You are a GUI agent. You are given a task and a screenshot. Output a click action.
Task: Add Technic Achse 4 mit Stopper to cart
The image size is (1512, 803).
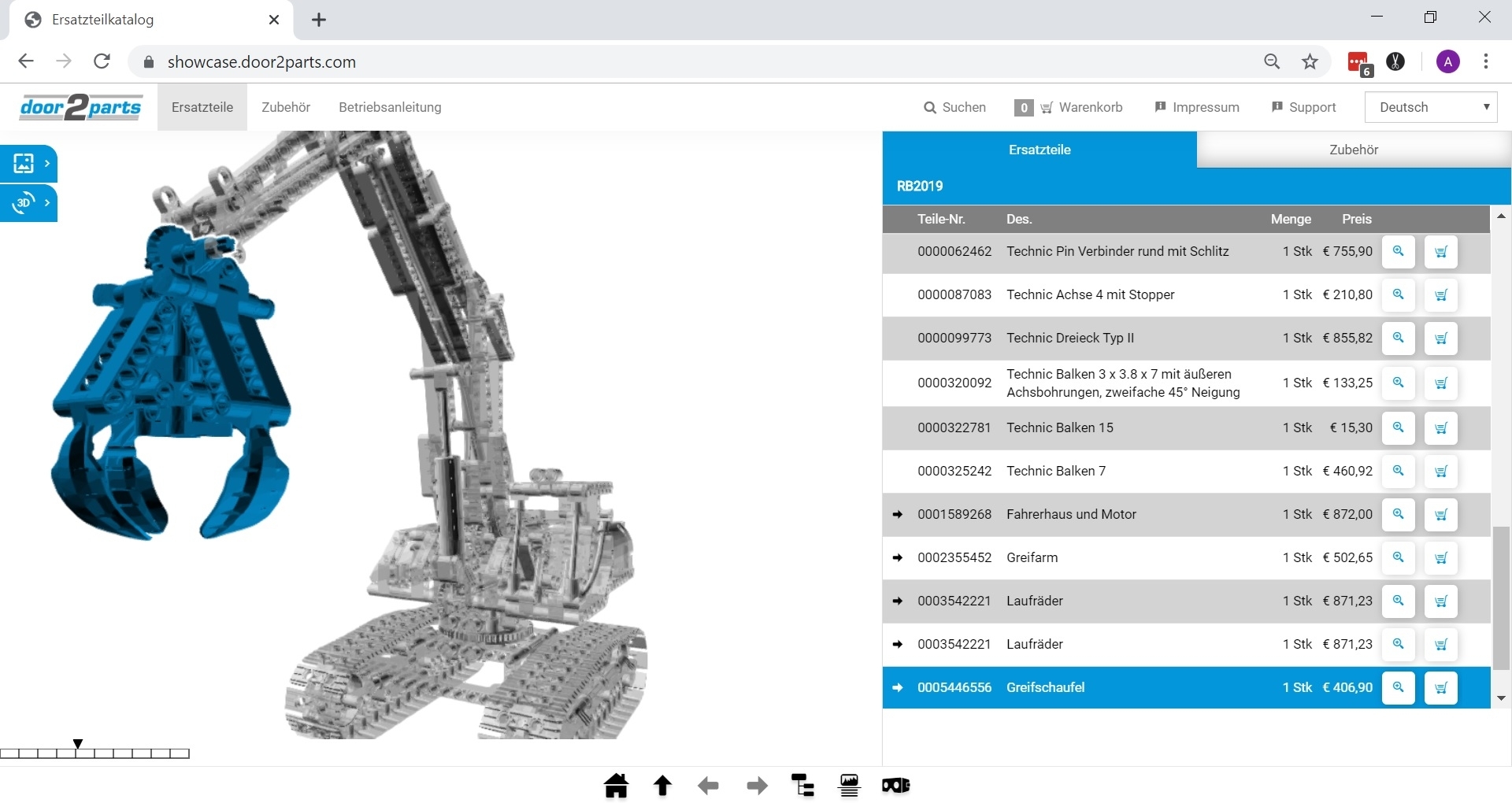[1440, 294]
